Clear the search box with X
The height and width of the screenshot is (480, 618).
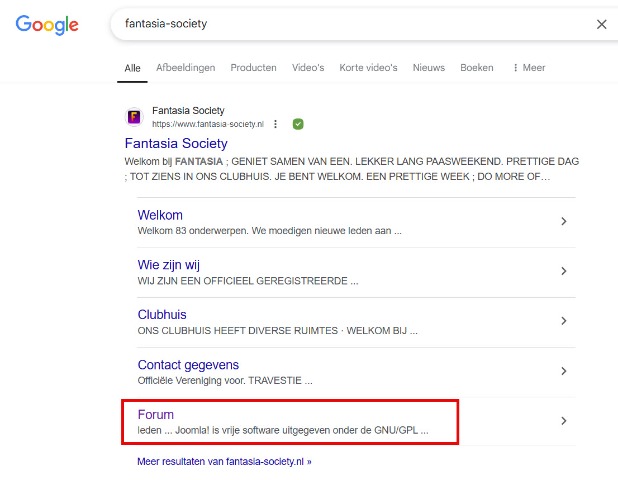(x=601, y=24)
